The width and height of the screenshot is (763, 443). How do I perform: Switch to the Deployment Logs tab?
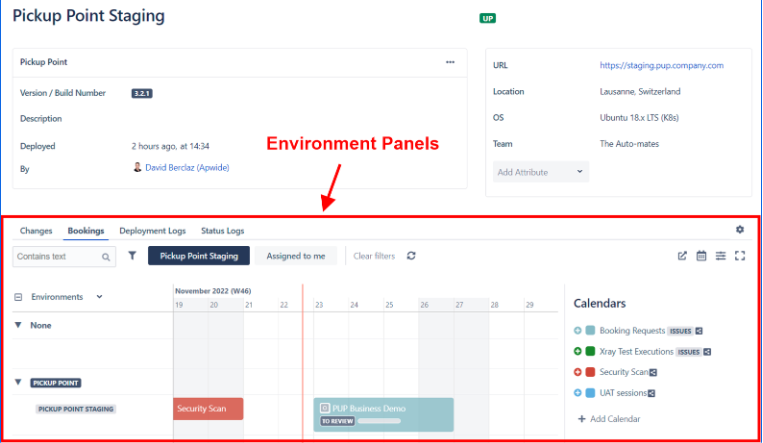pyautogui.click(x=152, y=231)
